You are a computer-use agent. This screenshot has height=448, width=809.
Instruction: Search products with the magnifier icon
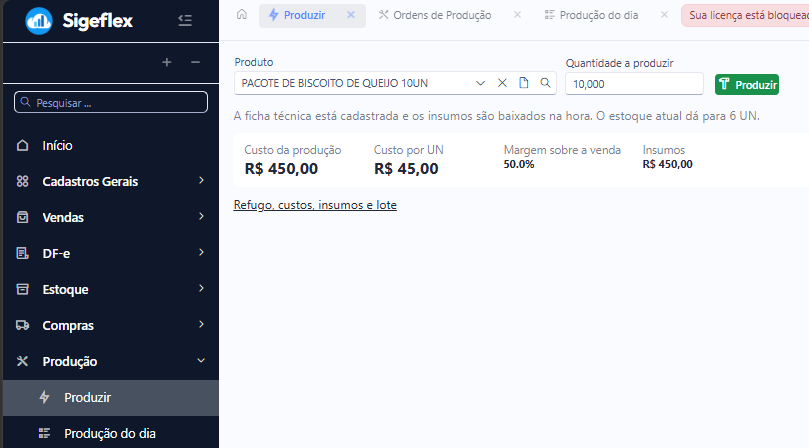pos(545,83)
